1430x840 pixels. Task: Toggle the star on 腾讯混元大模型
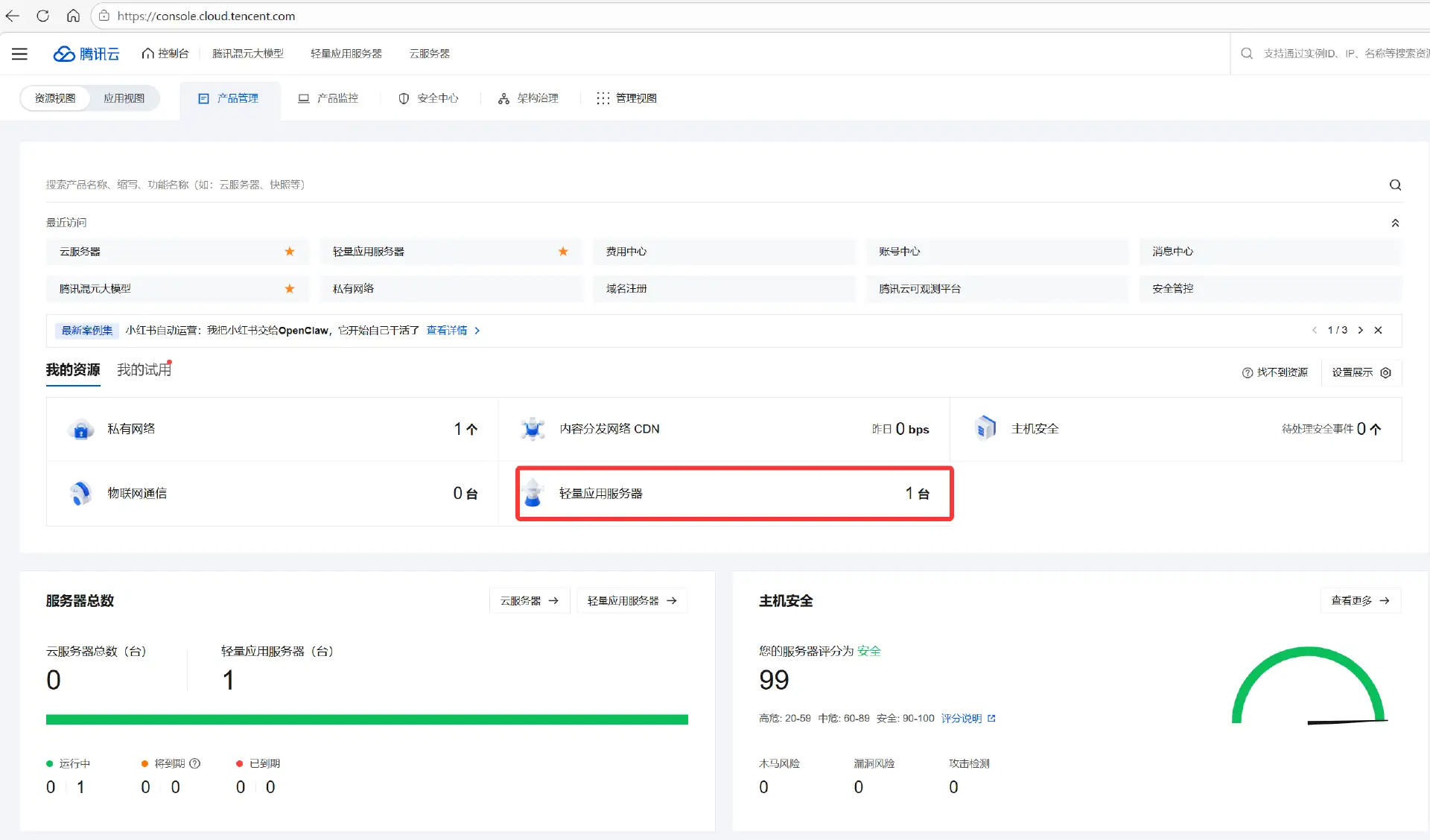click(290, 289)
